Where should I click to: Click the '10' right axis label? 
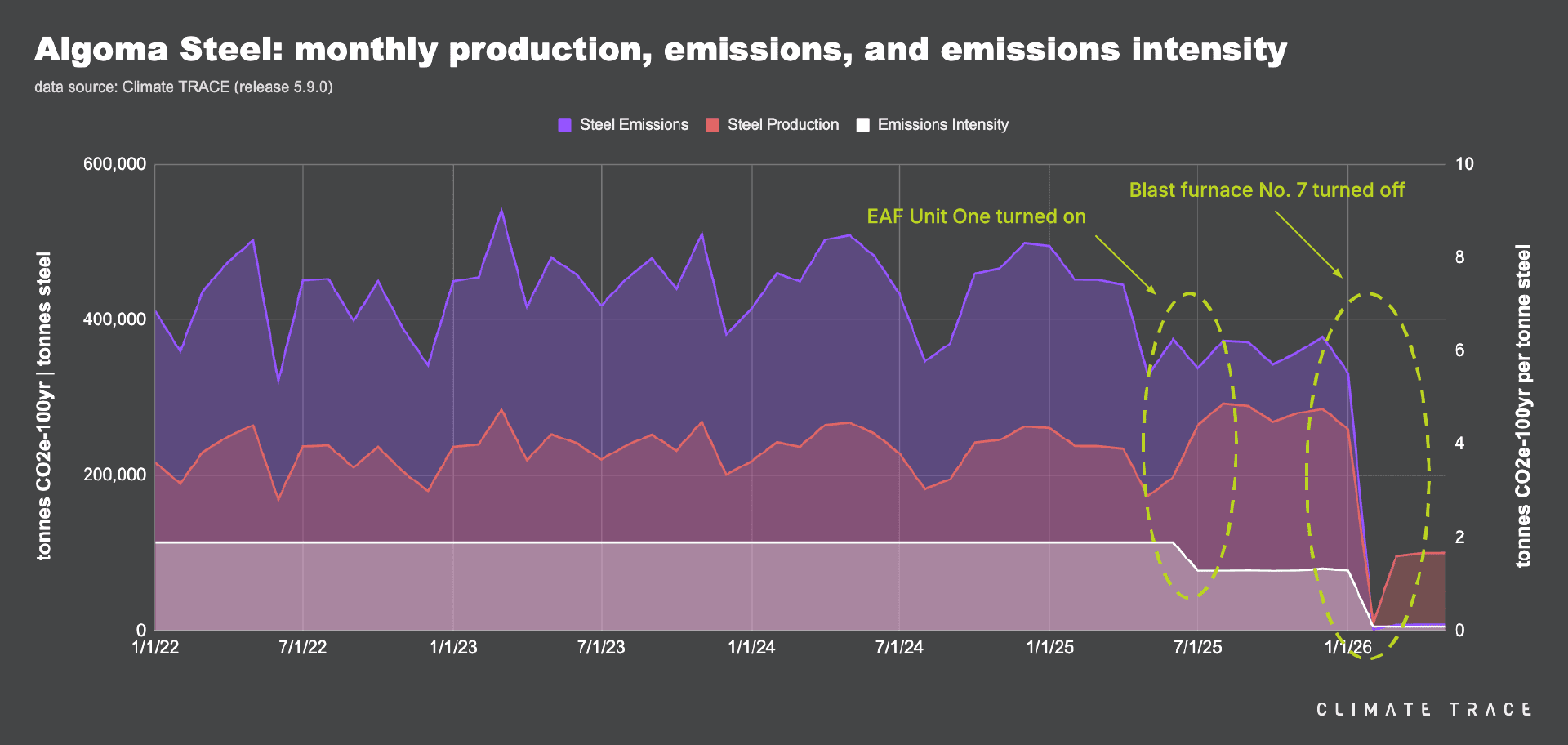click(1464, 164)
